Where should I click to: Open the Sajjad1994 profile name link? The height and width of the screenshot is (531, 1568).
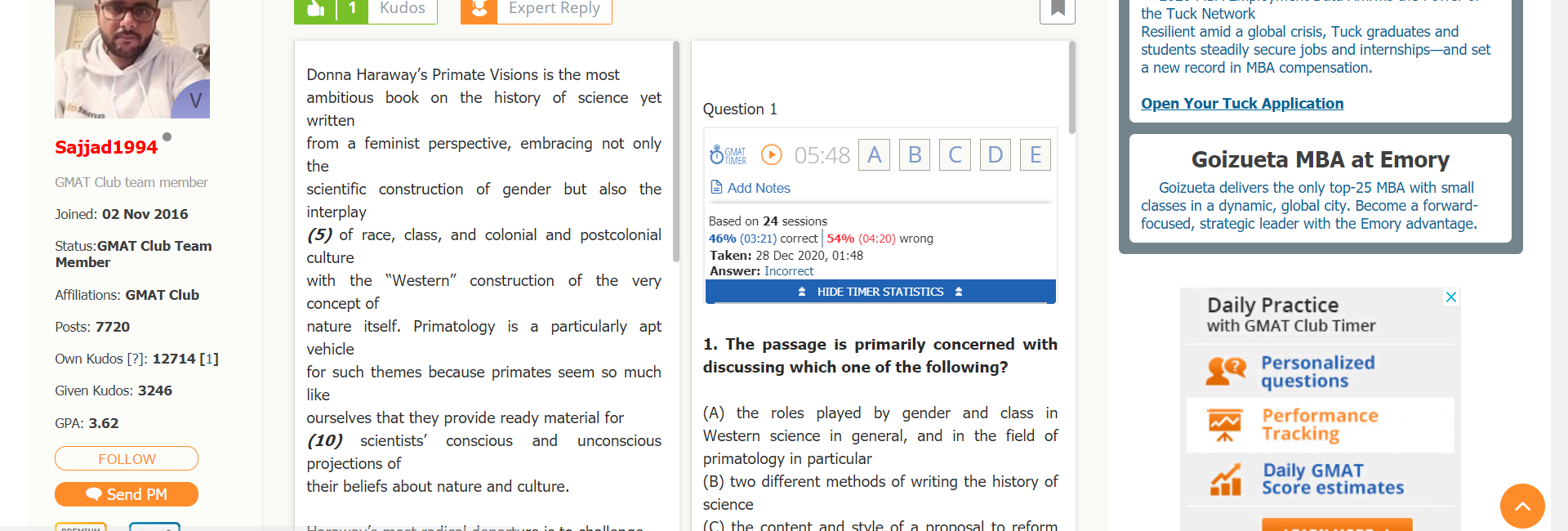[106, 147]
